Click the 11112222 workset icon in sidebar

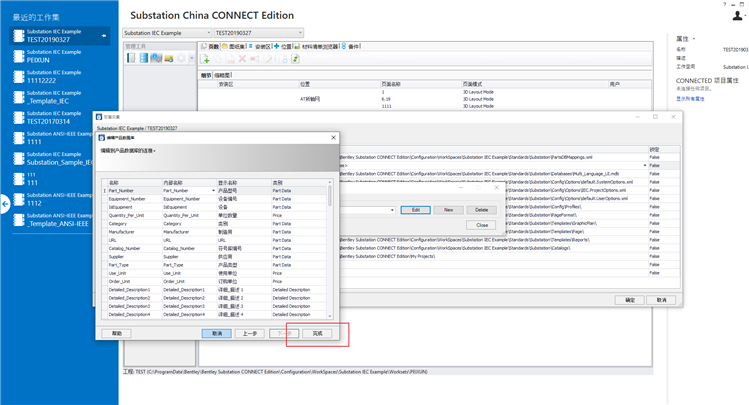pos(19,77)
